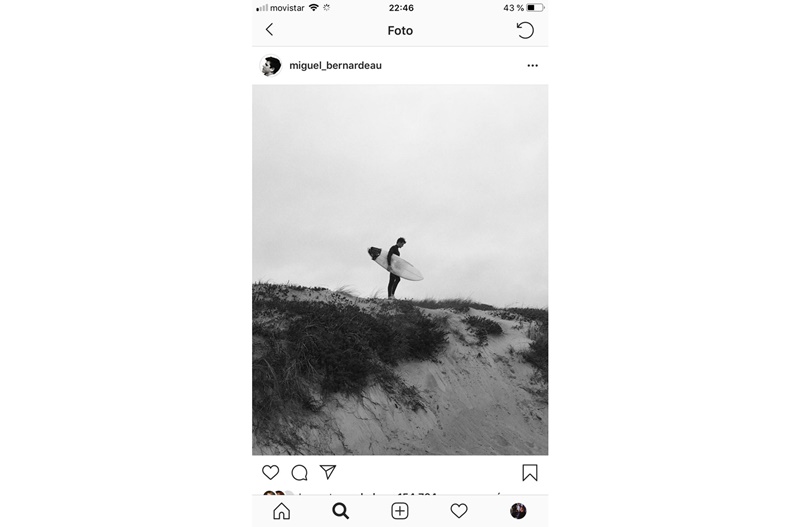Open the activity heart tab
Image resolution: width=800 pixels, height=527 pixels.
(459, 511)
